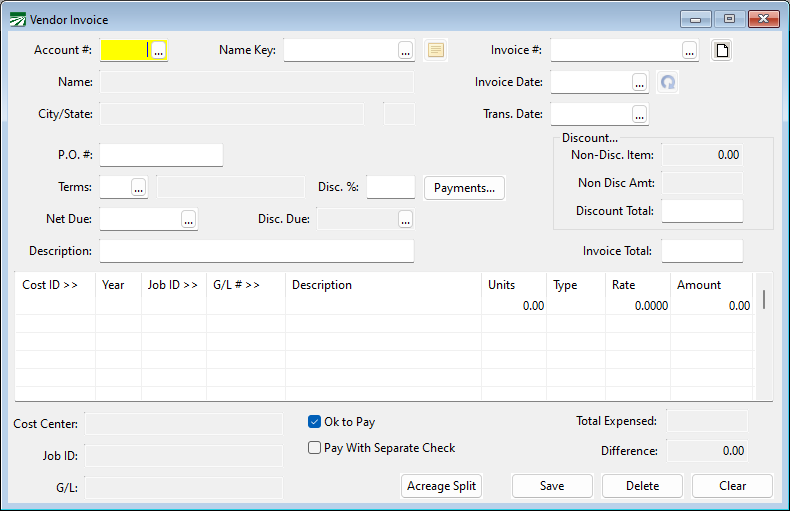This screenshot has width=790, height=511.
Task: Click the Payments... button
Action: point(465,188)
